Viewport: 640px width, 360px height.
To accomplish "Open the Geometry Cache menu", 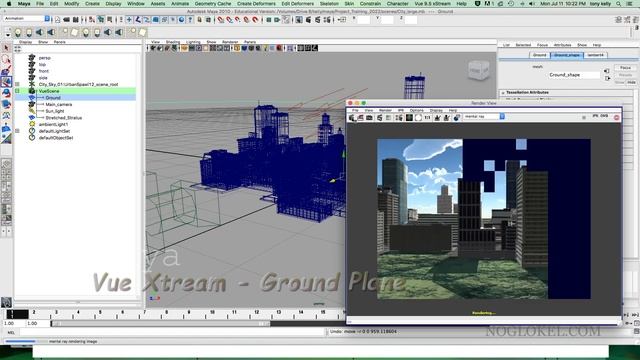I will click(213, 4).
